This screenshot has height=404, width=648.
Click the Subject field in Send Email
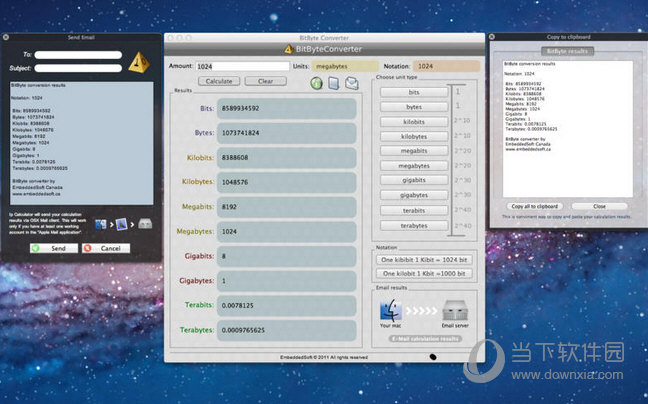(x=78, y=68)
